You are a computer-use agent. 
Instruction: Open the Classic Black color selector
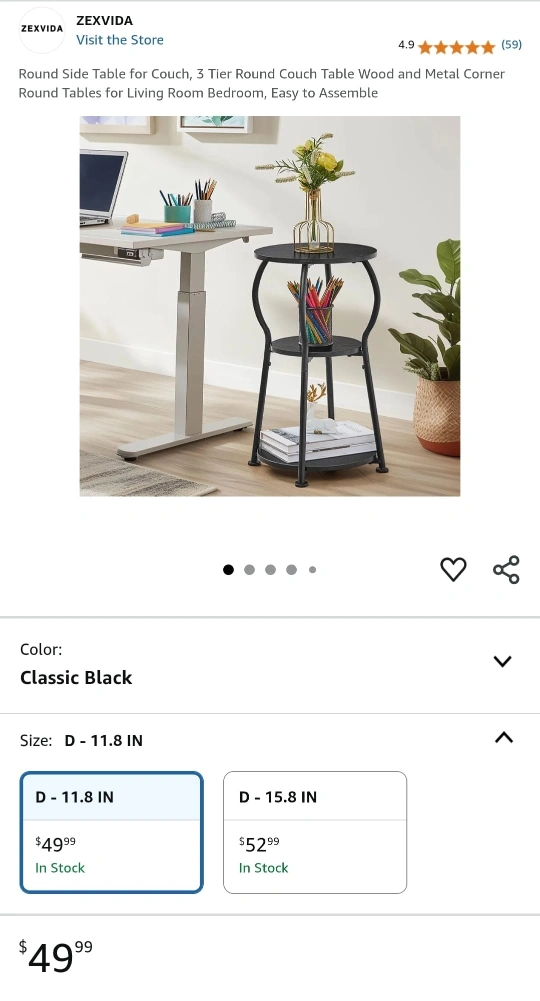(x=270, y=665)
